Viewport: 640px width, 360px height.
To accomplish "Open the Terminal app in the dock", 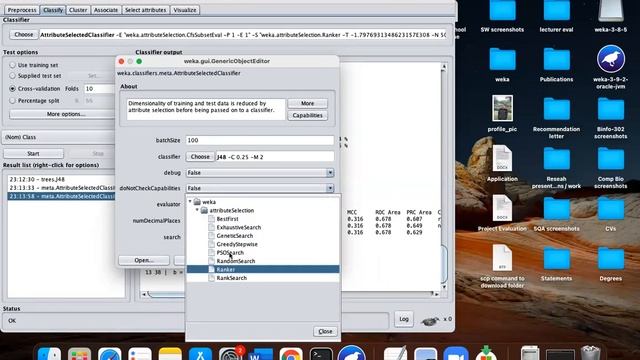I will coord(321,354).
